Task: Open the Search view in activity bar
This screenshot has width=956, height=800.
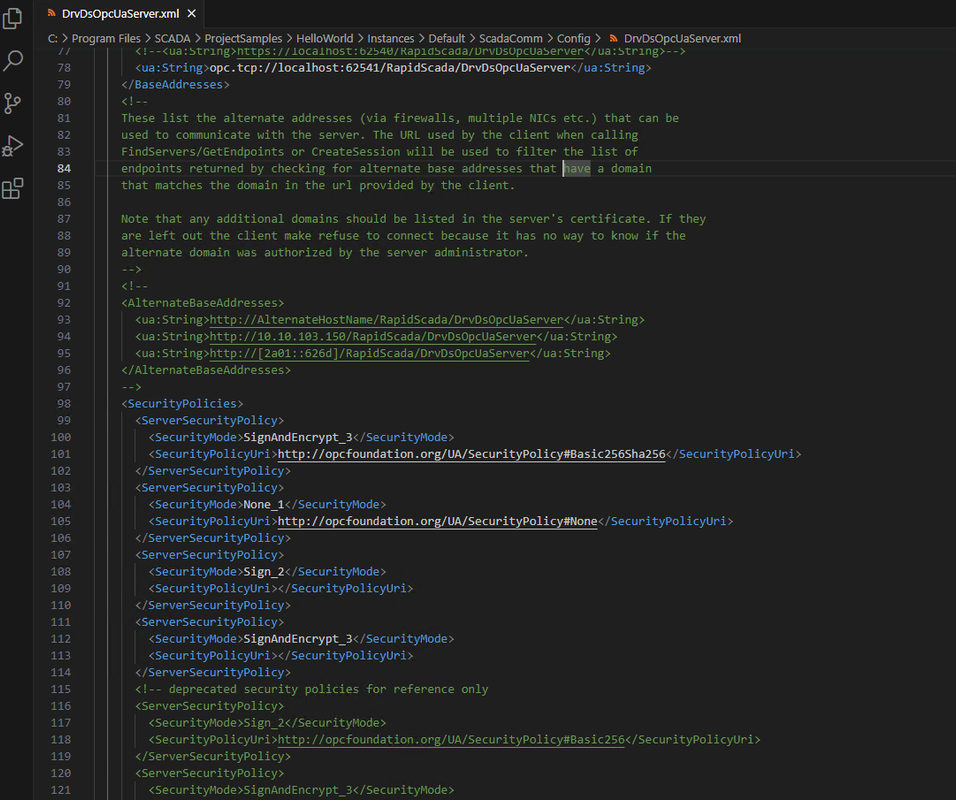Action: pyautogui.click(x=13, y=60)
